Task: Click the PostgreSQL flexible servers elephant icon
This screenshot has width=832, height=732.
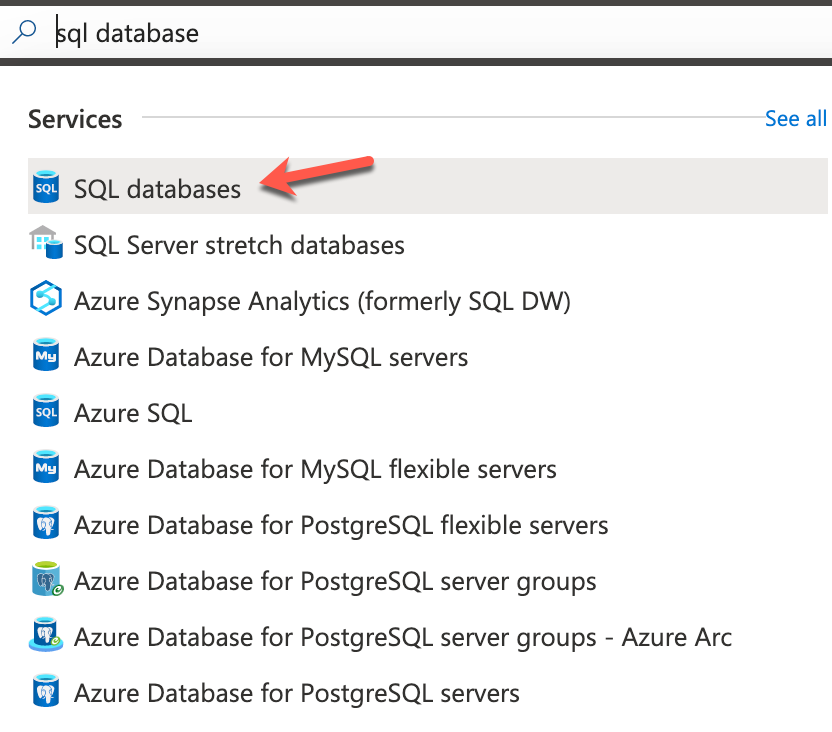Action: pos(46,523)
